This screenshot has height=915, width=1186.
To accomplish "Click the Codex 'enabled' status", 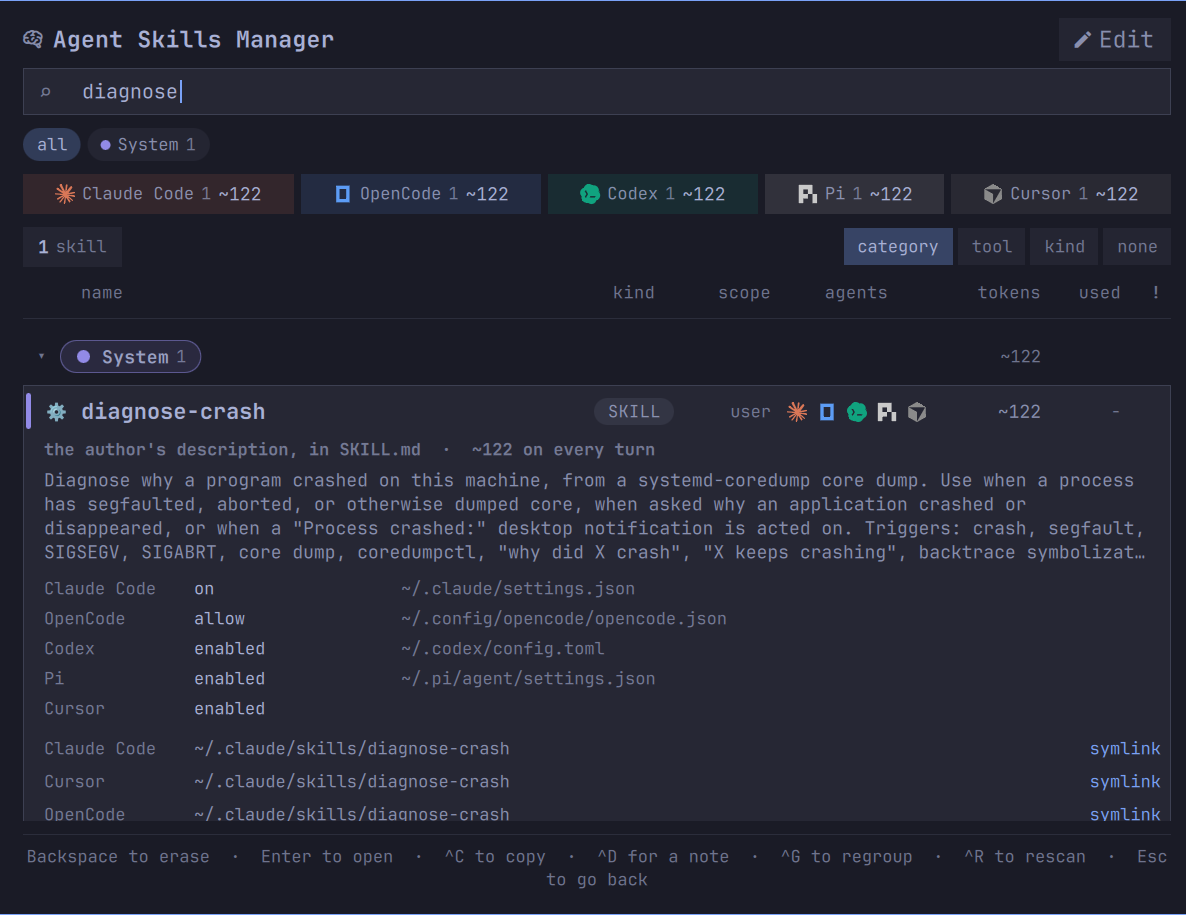I will (x=229, y=649).
